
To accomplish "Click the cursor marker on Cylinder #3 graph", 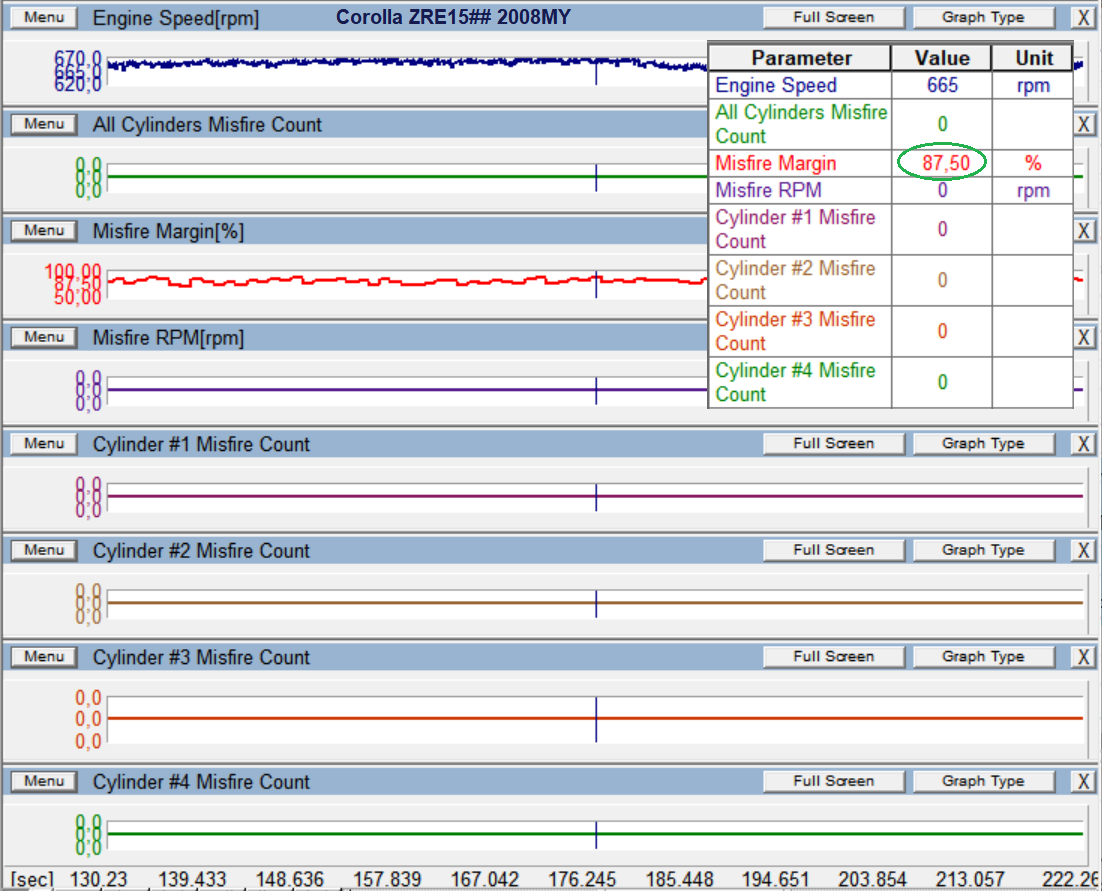I will [x=596, y=718].
